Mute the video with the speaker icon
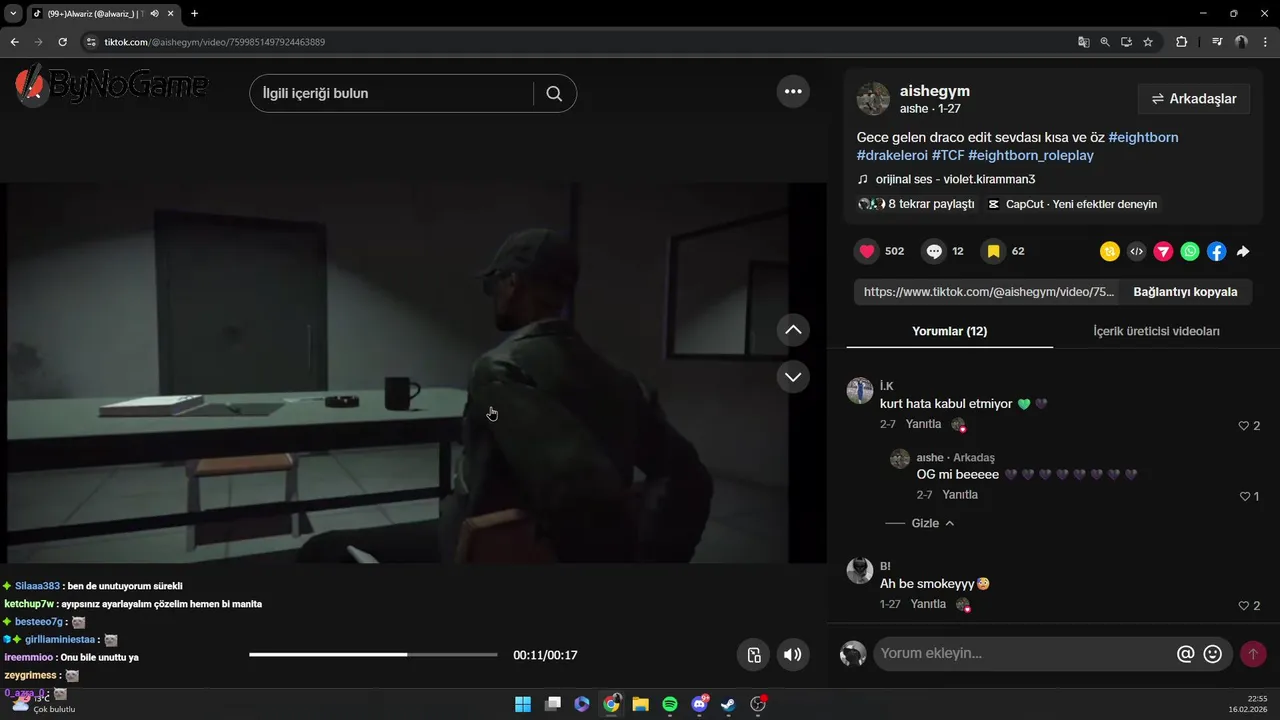The width and height of the screenshot is (1280, 720). (x=792, y=655)
